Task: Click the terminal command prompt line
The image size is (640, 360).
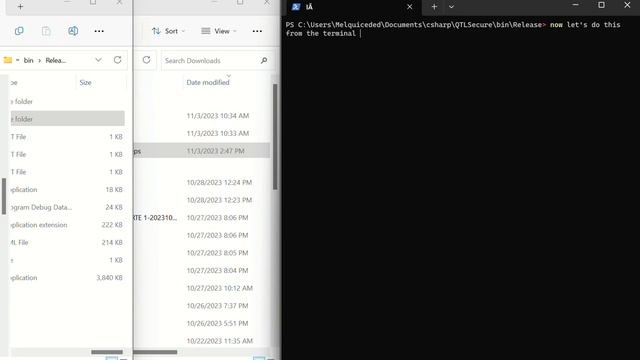Action: [x=453, y=29]
